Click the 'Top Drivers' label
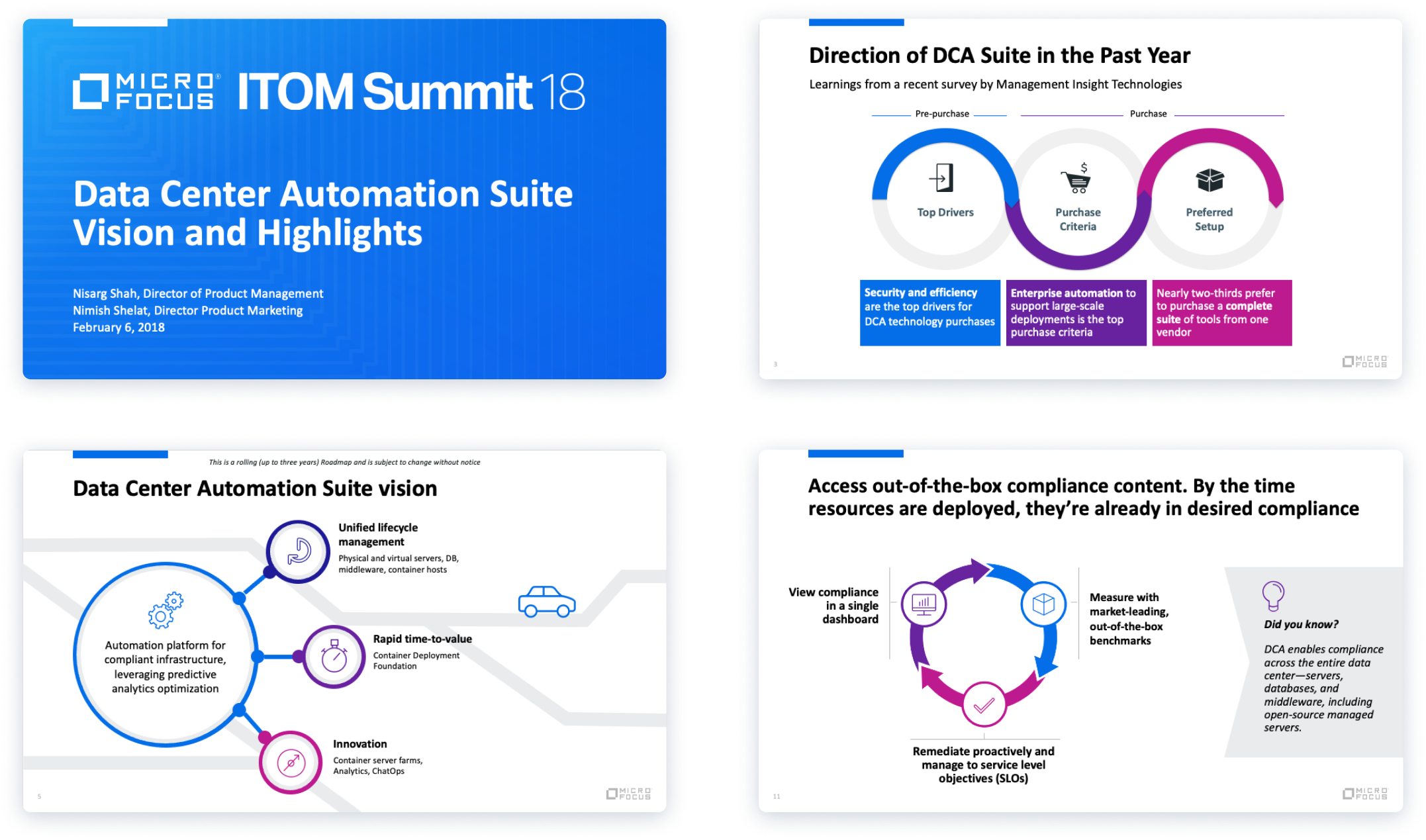The height and width of the screenshot is (840, 1426). click(x=945, y=212)
